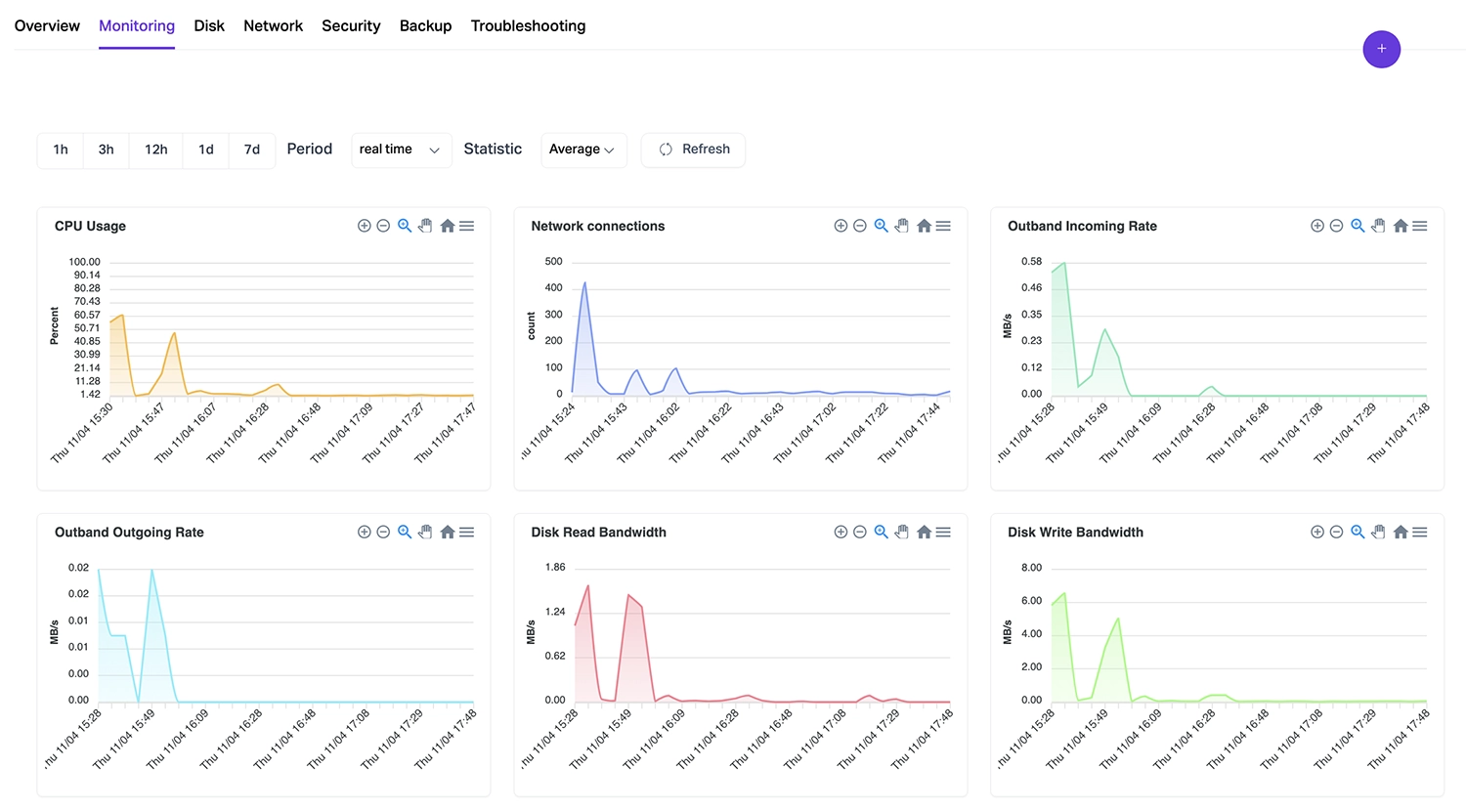This screenshot has height=812, width=1466.
Task: Enable panning on Outband Outgoing Rate chart
Action: pyautogui.click(x=425, y=533)
